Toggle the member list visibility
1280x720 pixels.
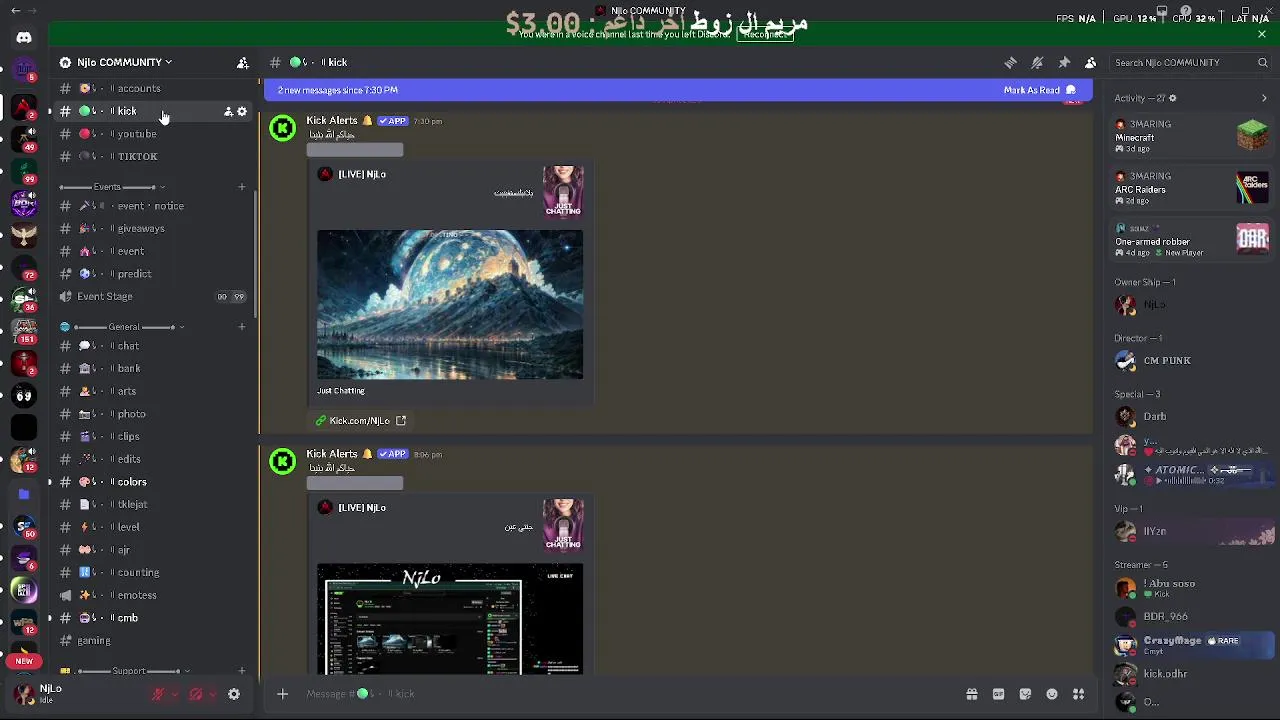pyautogui.click(x=1091, y=62)
